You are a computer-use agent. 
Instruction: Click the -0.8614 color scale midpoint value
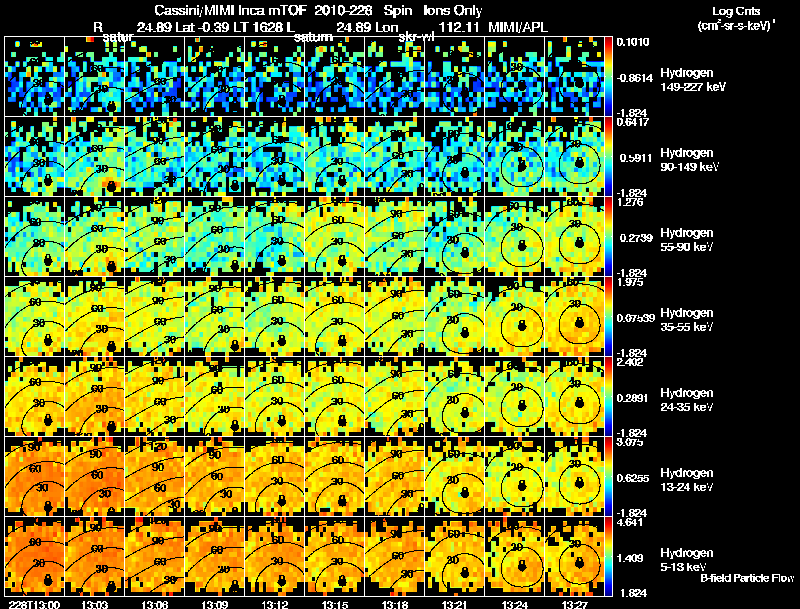pos(634,78)
